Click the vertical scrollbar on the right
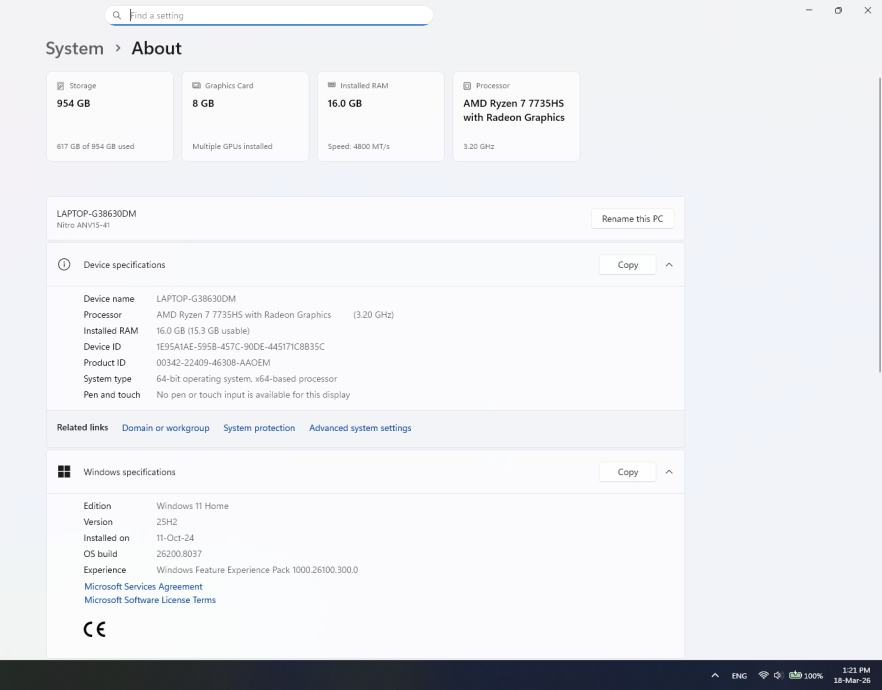The width and height of the screenshot is (882, 690). click(880, 225)
